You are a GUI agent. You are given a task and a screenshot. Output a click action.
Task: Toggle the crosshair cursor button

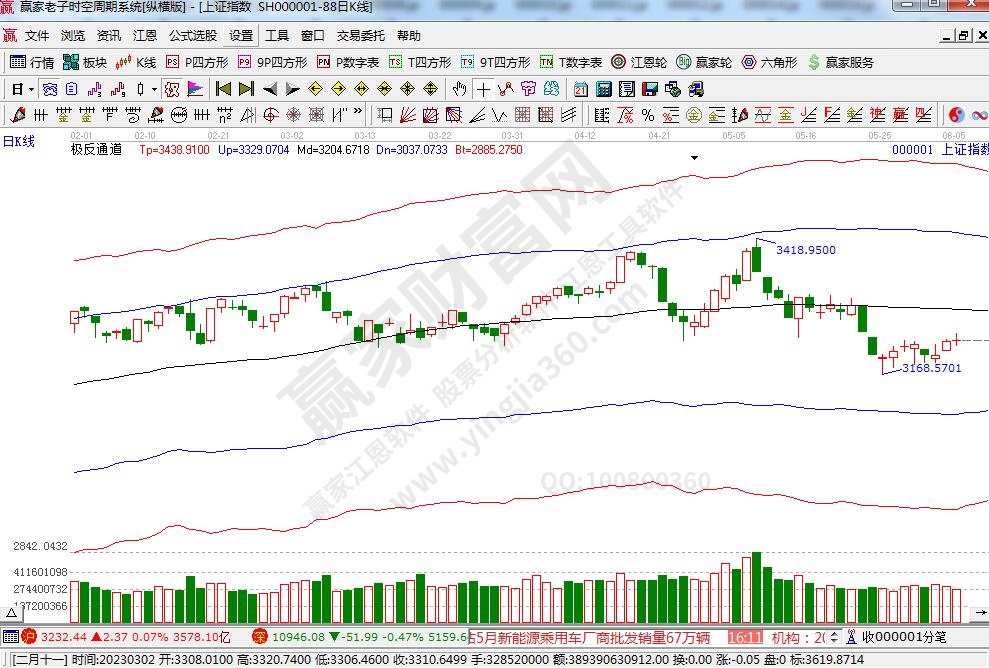483,88
